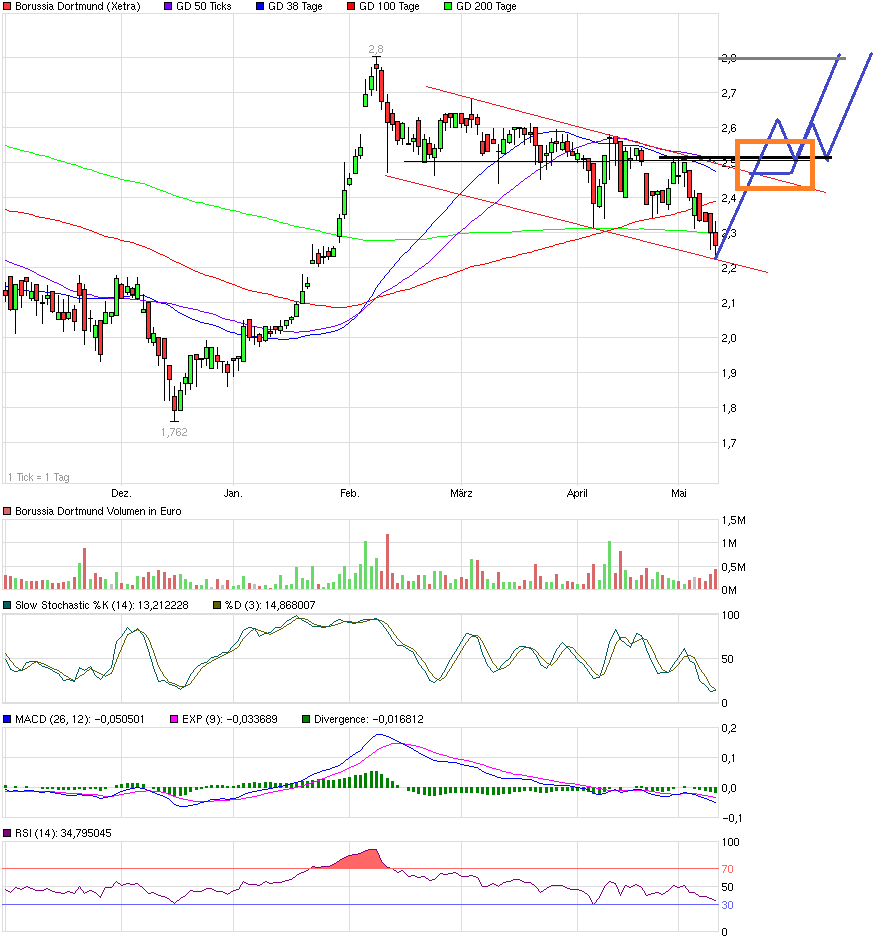Click the 1,762 low price annotation

[174, 432]
